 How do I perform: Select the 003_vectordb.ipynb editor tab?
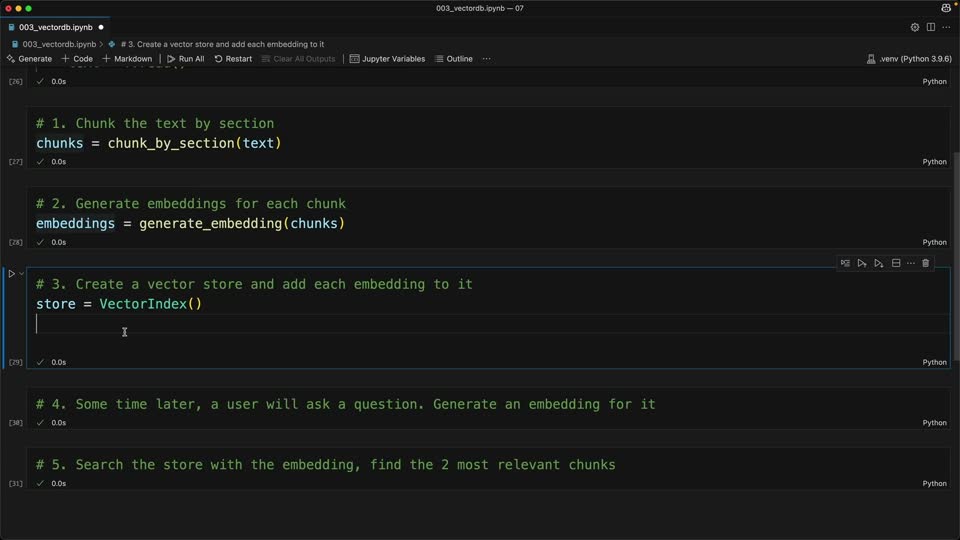click(x=55, y=27)
